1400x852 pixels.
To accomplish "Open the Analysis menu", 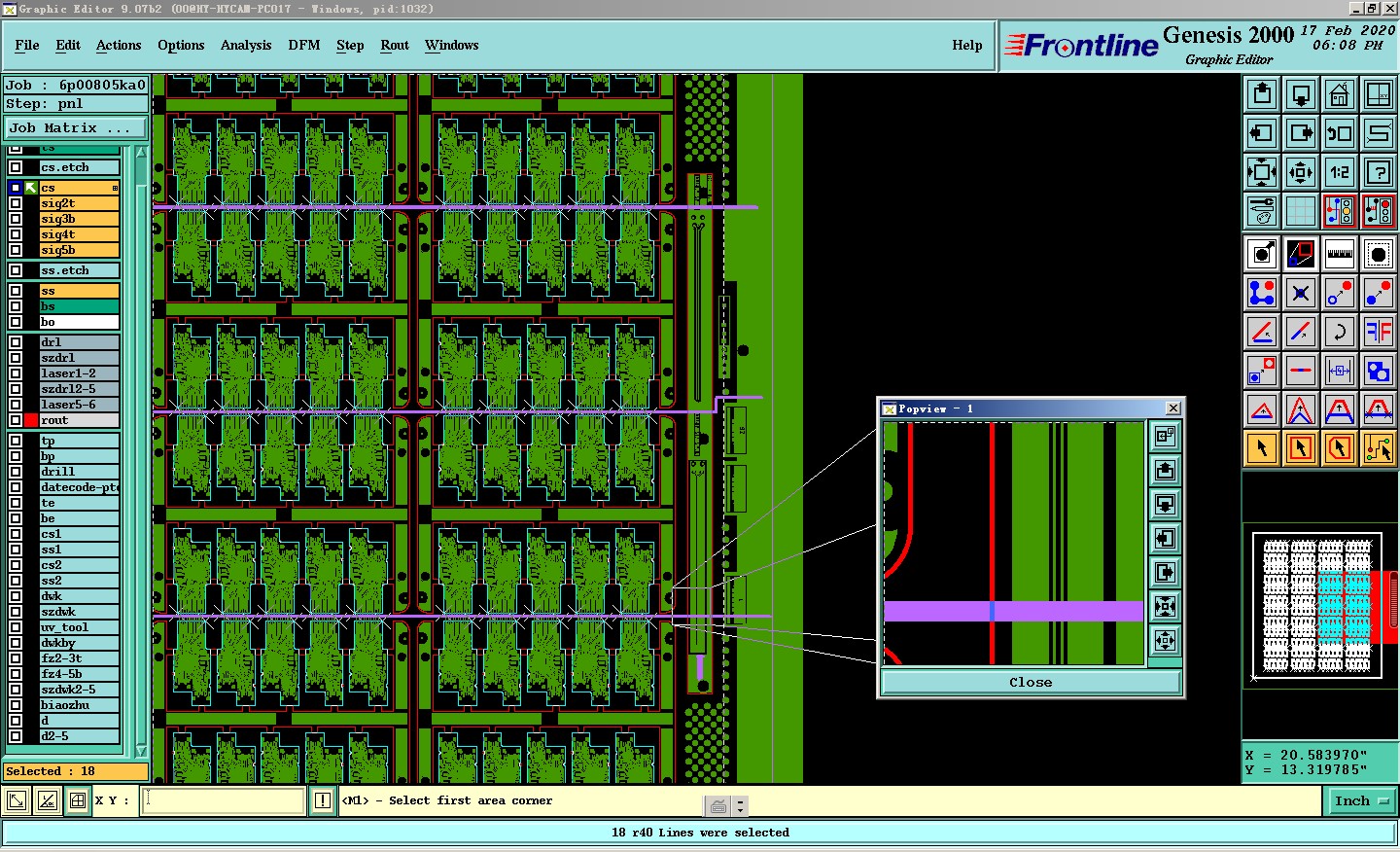I will (246, 45).
